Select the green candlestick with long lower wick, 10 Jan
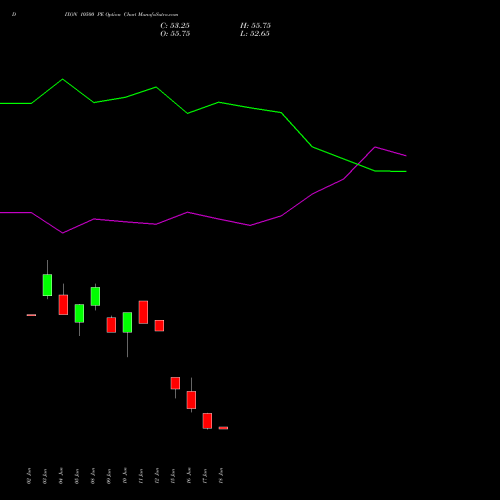Image resolution: width=500 pixels, height=500 pixels. coord(127,322)
